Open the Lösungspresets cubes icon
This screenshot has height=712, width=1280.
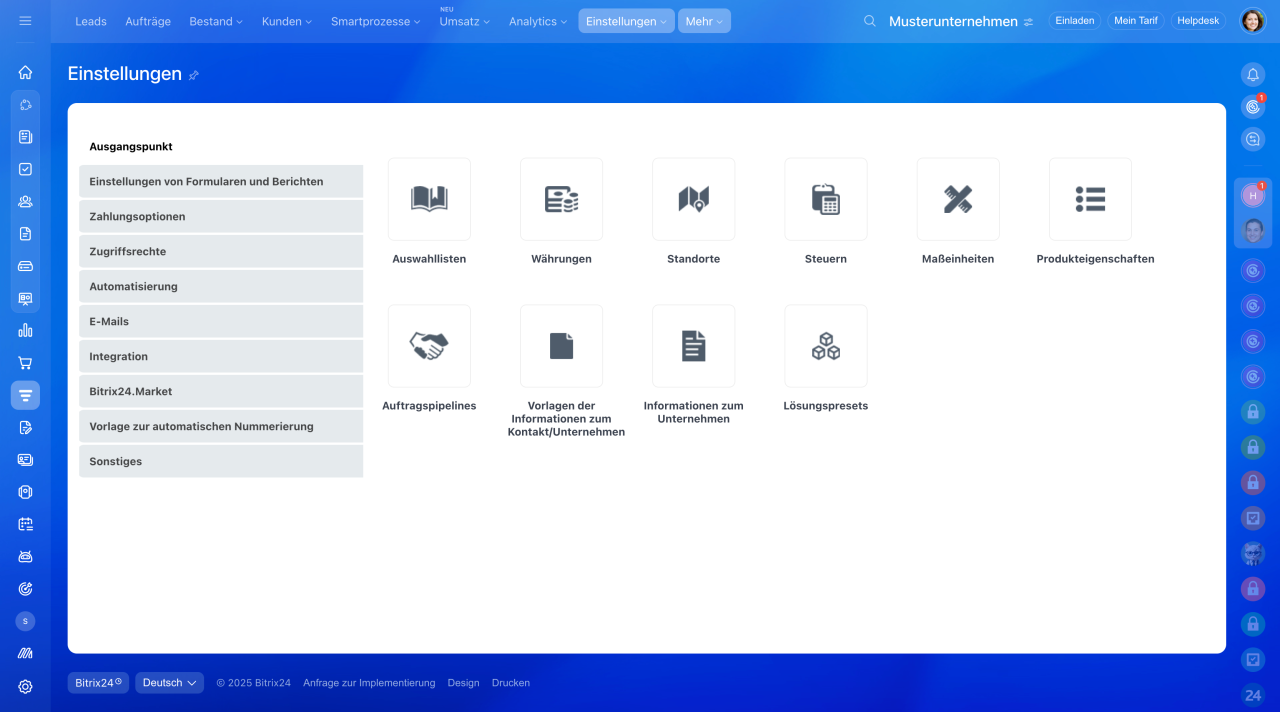pyautogui.click(x=826, y=346)
